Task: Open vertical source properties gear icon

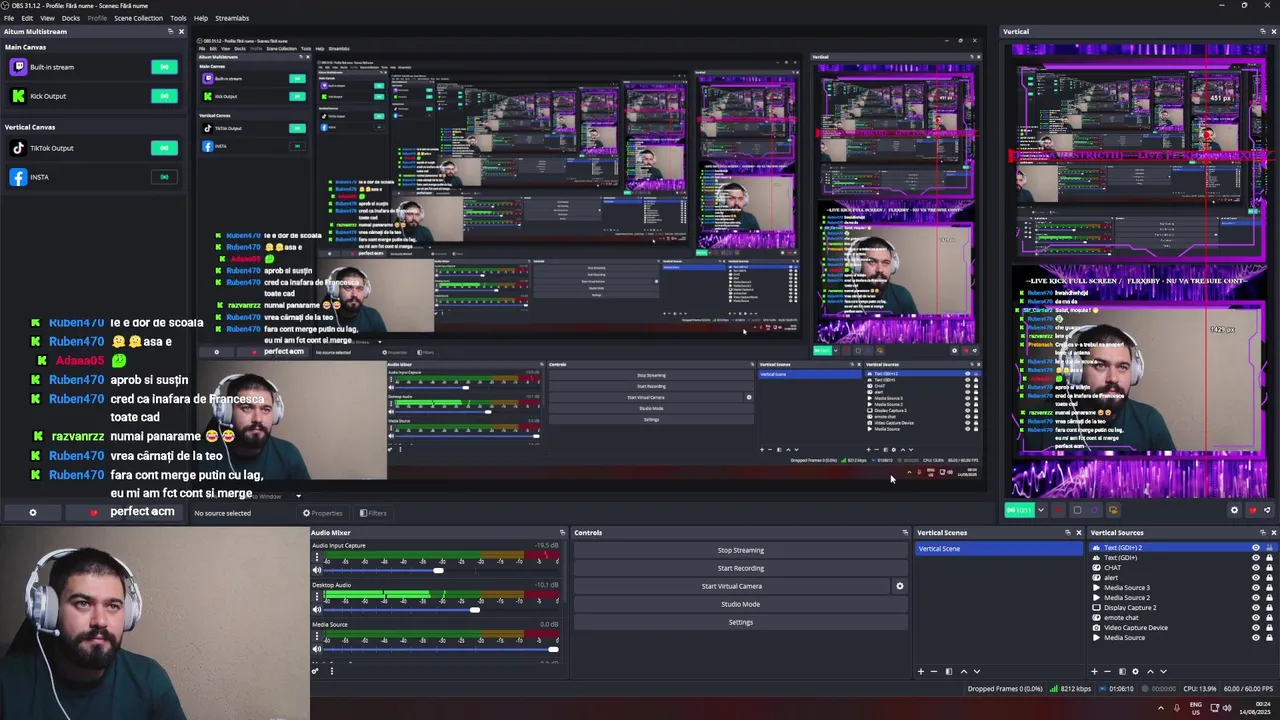Action: tap(1135, 671)
